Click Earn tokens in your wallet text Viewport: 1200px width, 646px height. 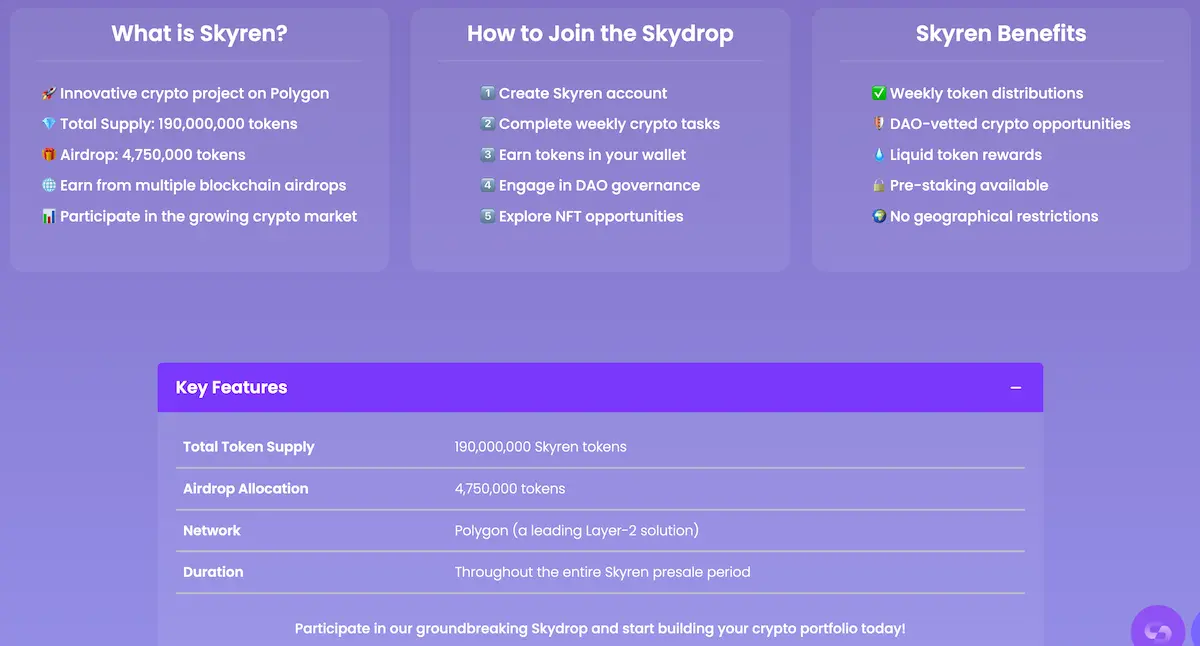tap(593, 155)
